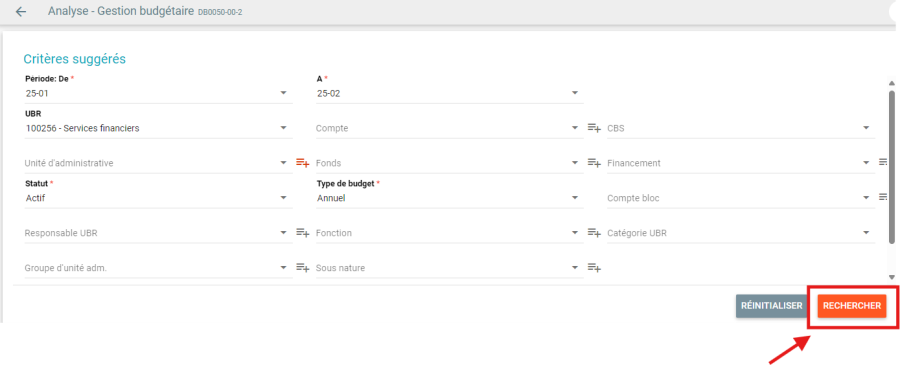Expand the CBS dropdown
This screenshot has height=365, width=900.
741,129
